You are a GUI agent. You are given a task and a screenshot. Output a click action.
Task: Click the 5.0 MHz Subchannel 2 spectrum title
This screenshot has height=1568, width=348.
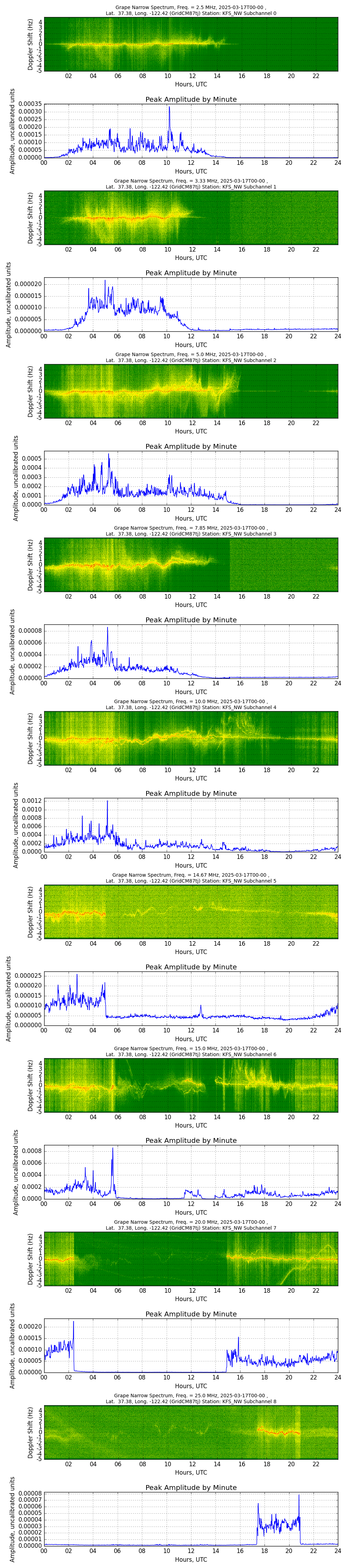tap(191, 357)
